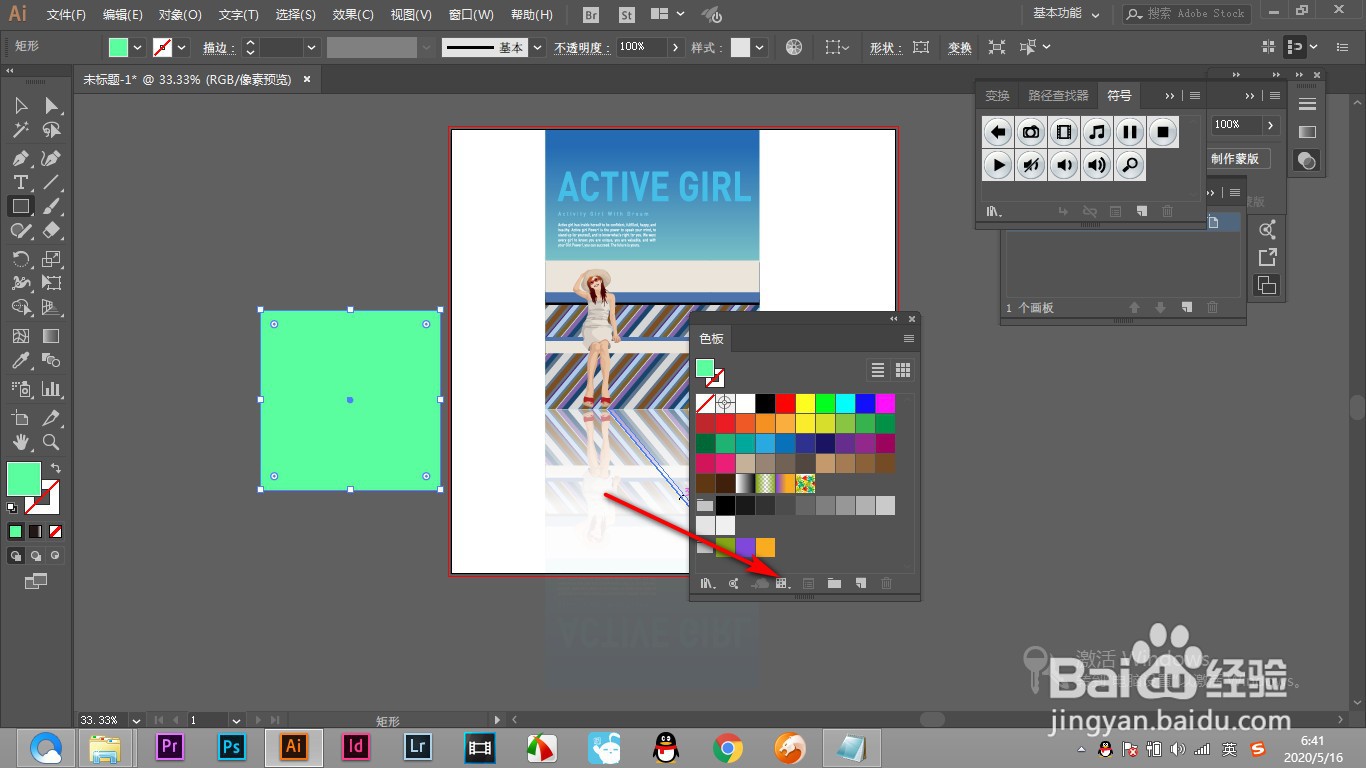Open fill color dropdown in control bar

[138, 47]
